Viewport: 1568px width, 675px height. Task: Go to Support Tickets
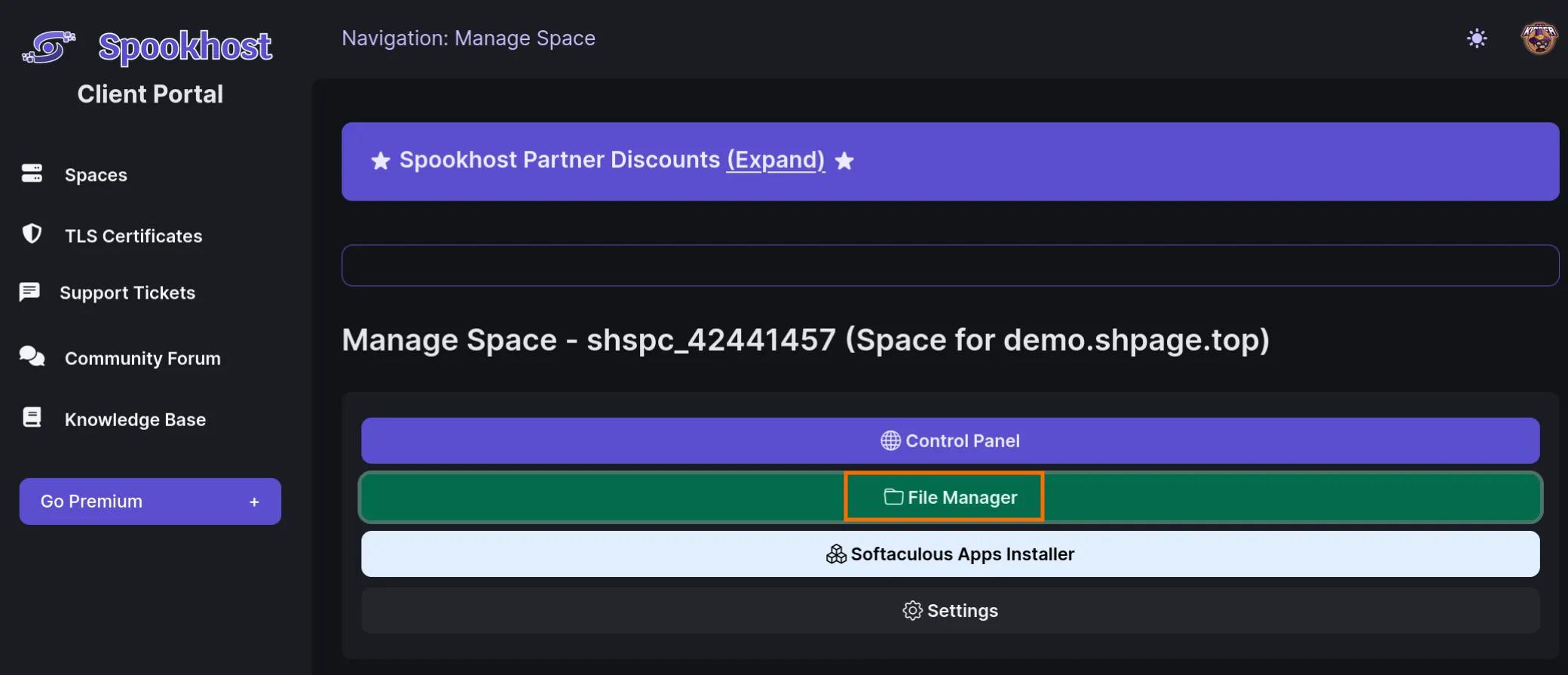click(127, 293)
